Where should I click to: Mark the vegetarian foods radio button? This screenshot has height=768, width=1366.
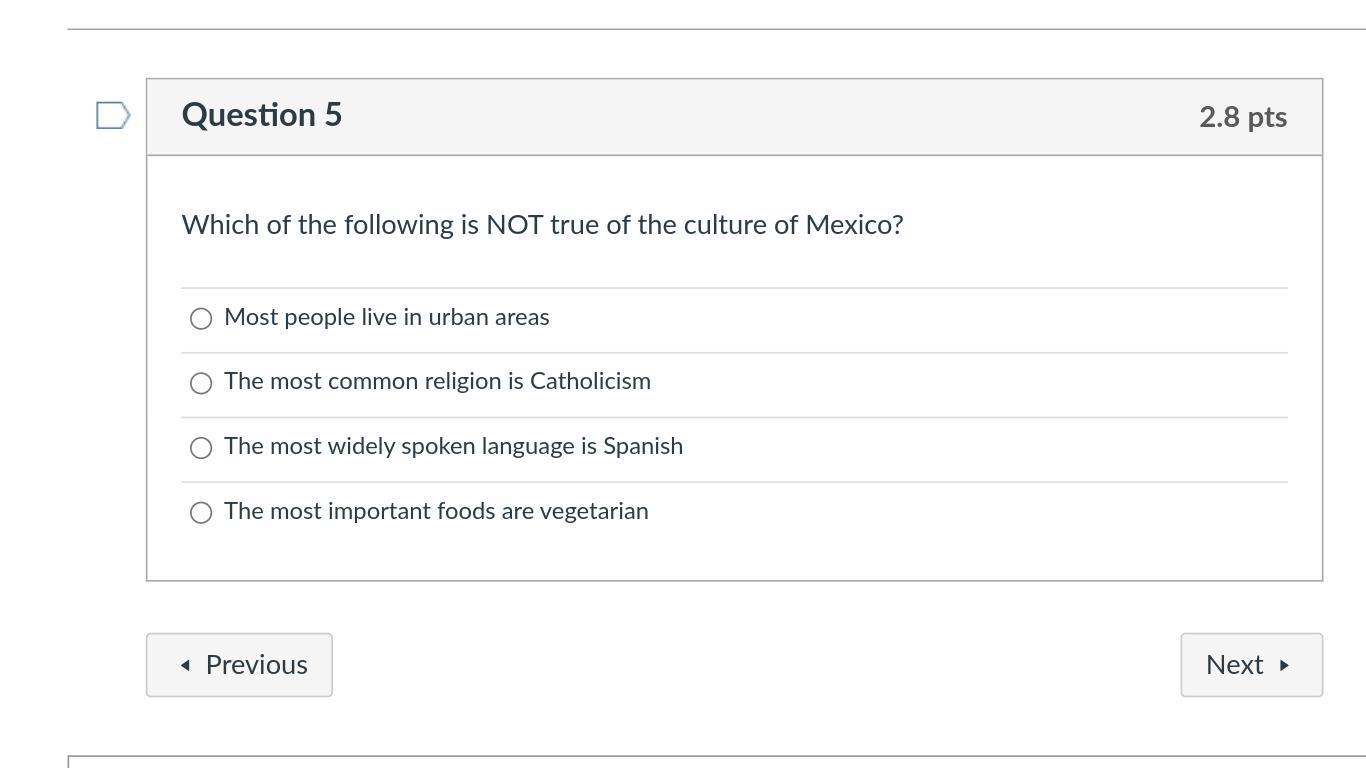point(201,513)
